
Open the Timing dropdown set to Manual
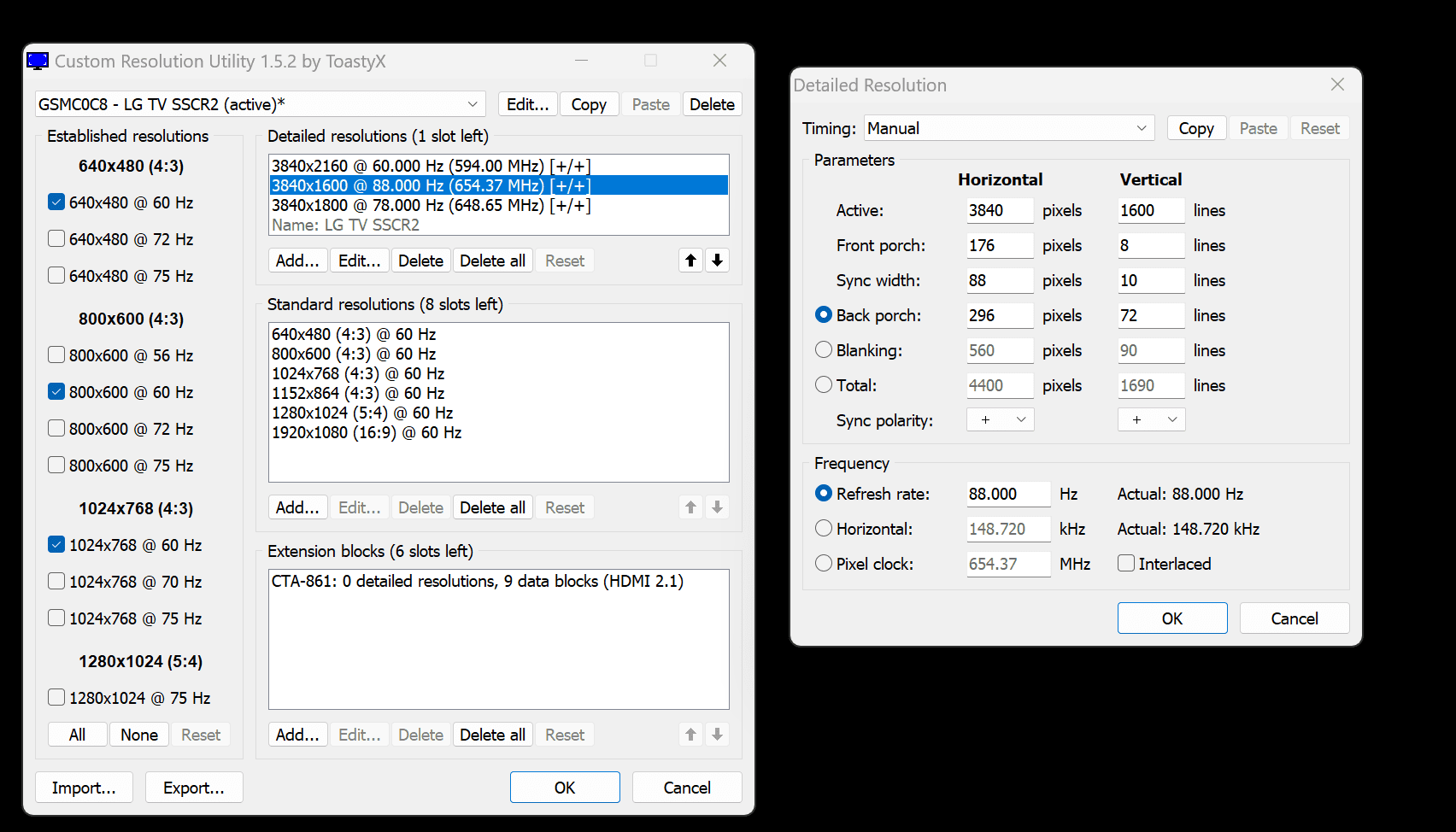tap(1009, 128)
